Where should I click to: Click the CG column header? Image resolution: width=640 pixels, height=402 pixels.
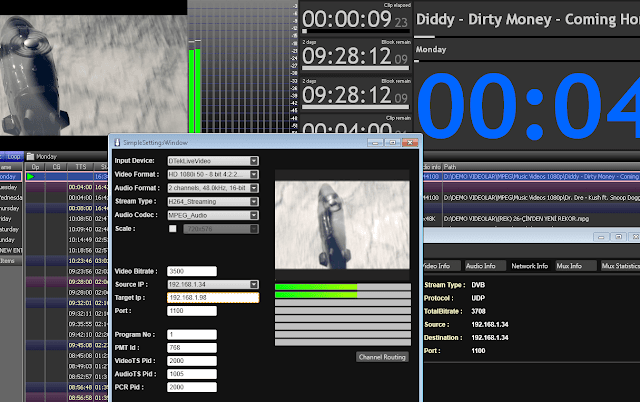pyautogui.click(x=56, y=167)
